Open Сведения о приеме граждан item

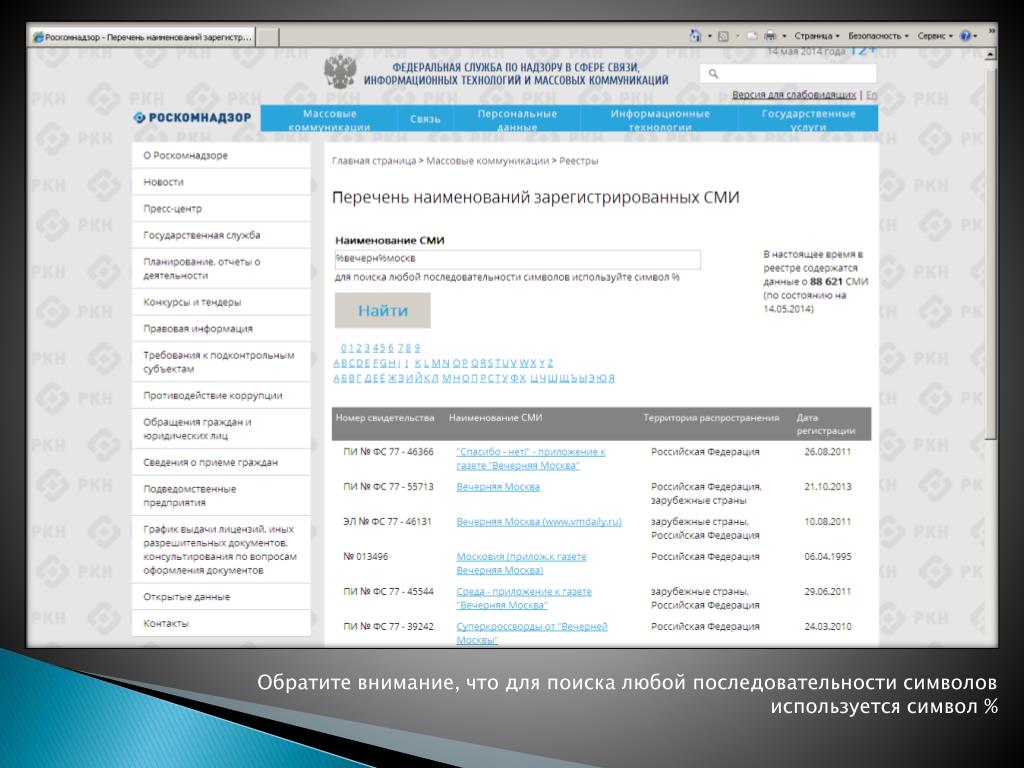[221, 462]
